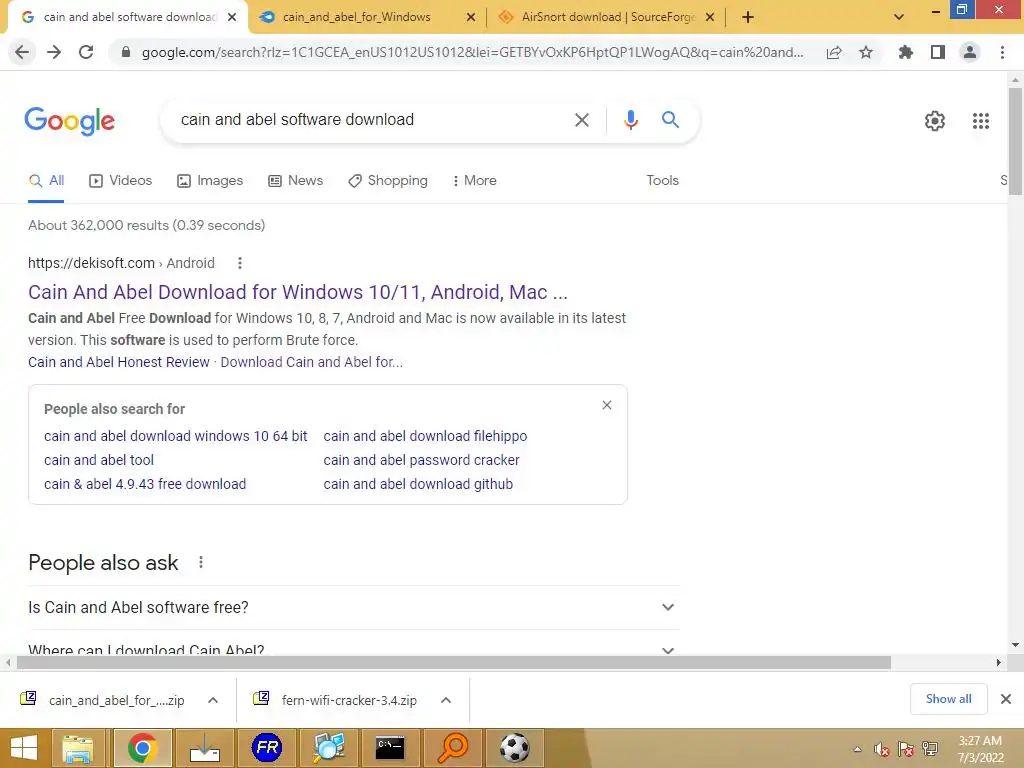Submit search with the magnifier icon
Viewport: 1024px width, 768px height.
pos(670,120)
